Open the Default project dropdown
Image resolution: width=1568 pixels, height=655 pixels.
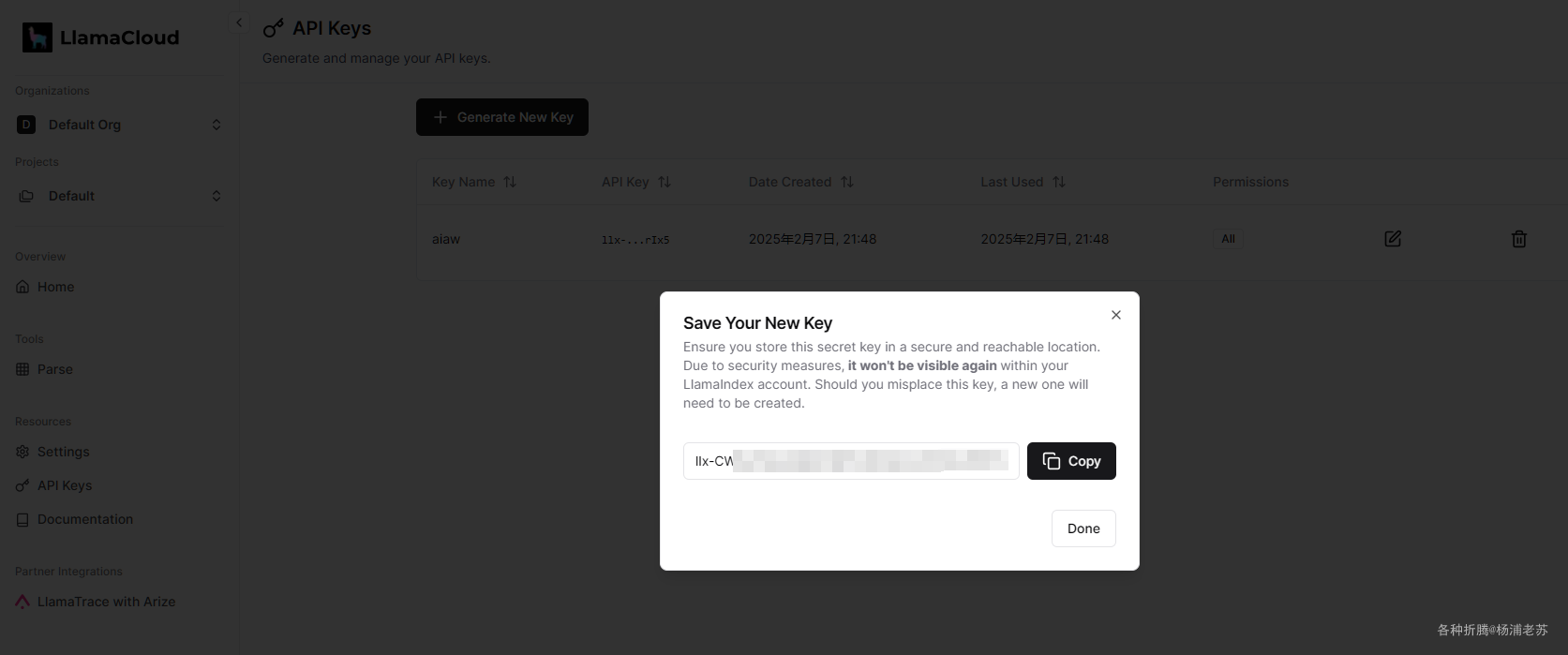[x=119, y=196]
